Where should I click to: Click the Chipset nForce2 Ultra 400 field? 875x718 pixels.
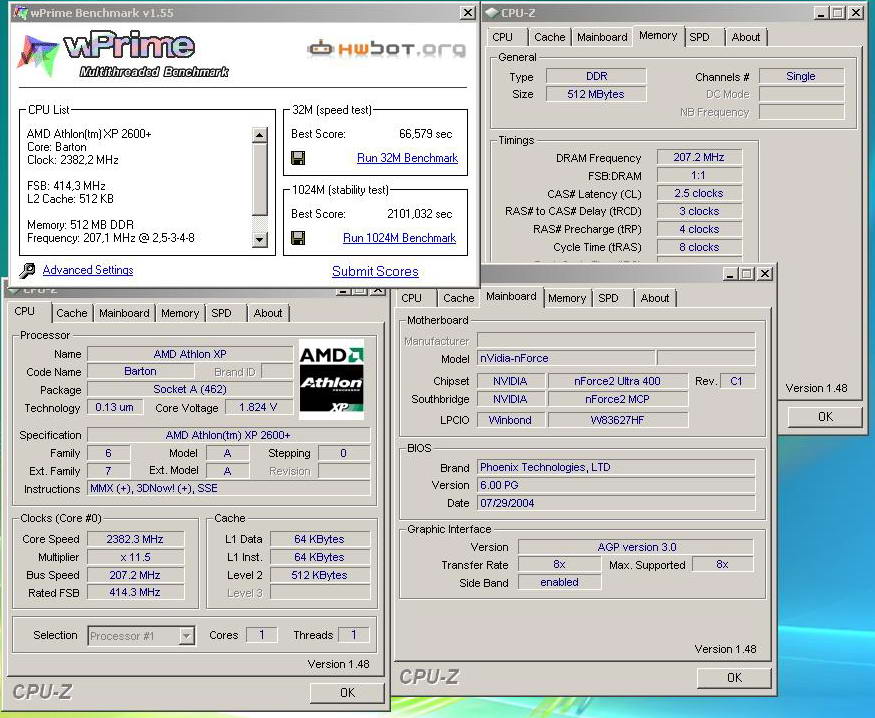pyautogui.click(x=617, y=381)
